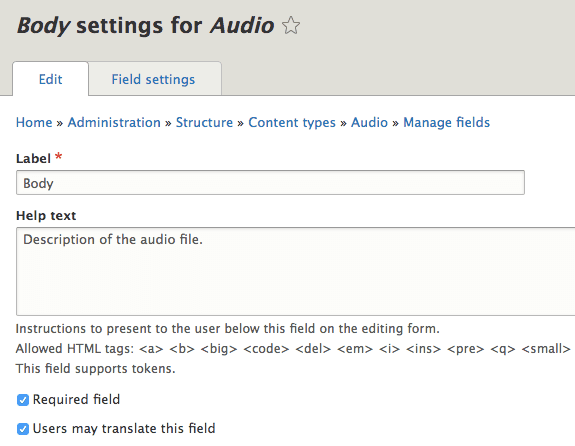Navigate to Structure breadcrumb
This screenshot has width=575, height=446.
tap(204, 122)
